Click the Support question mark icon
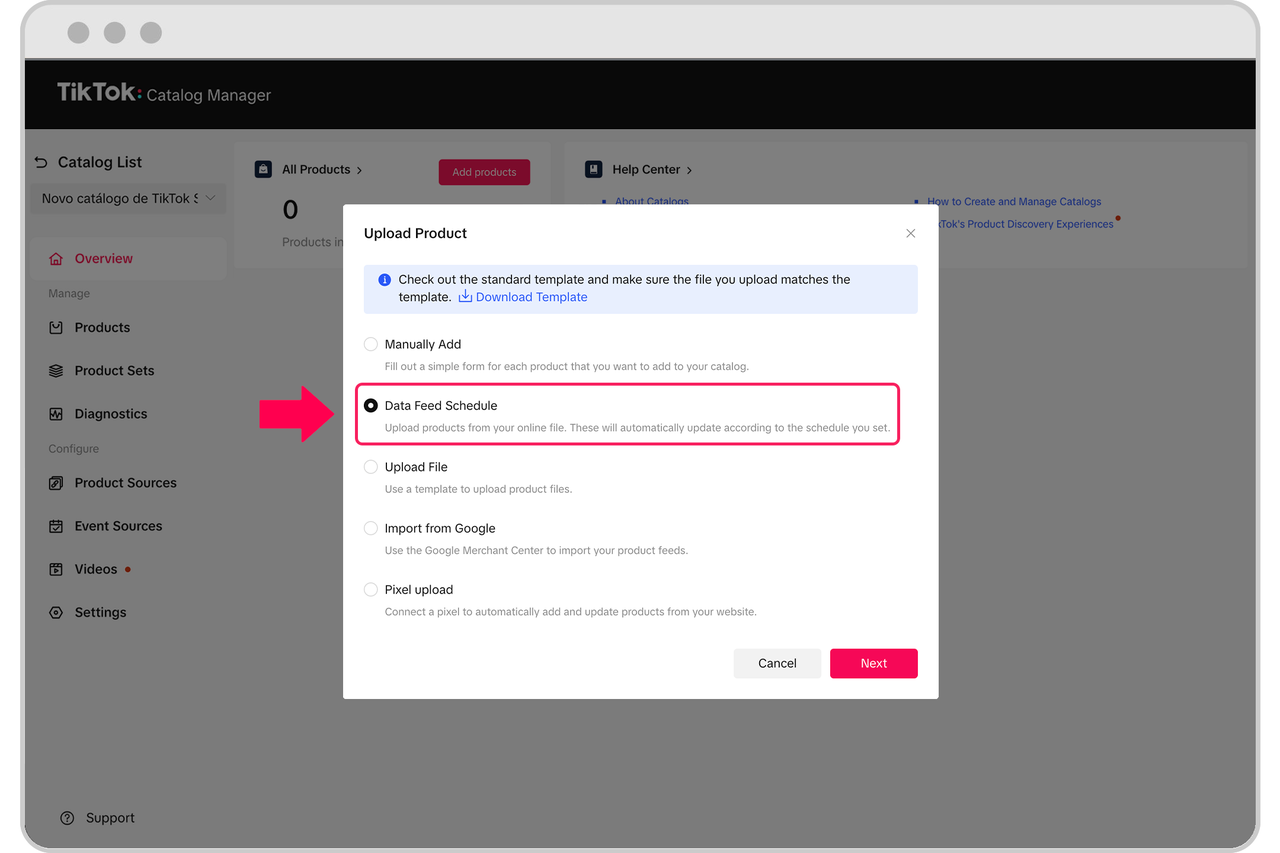 [67, 818]
